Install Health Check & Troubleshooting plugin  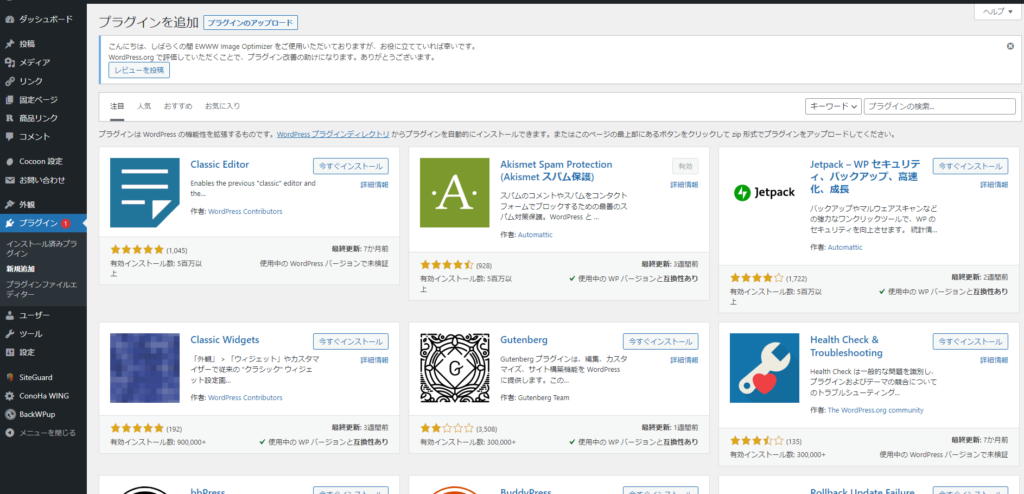[970, 341]
